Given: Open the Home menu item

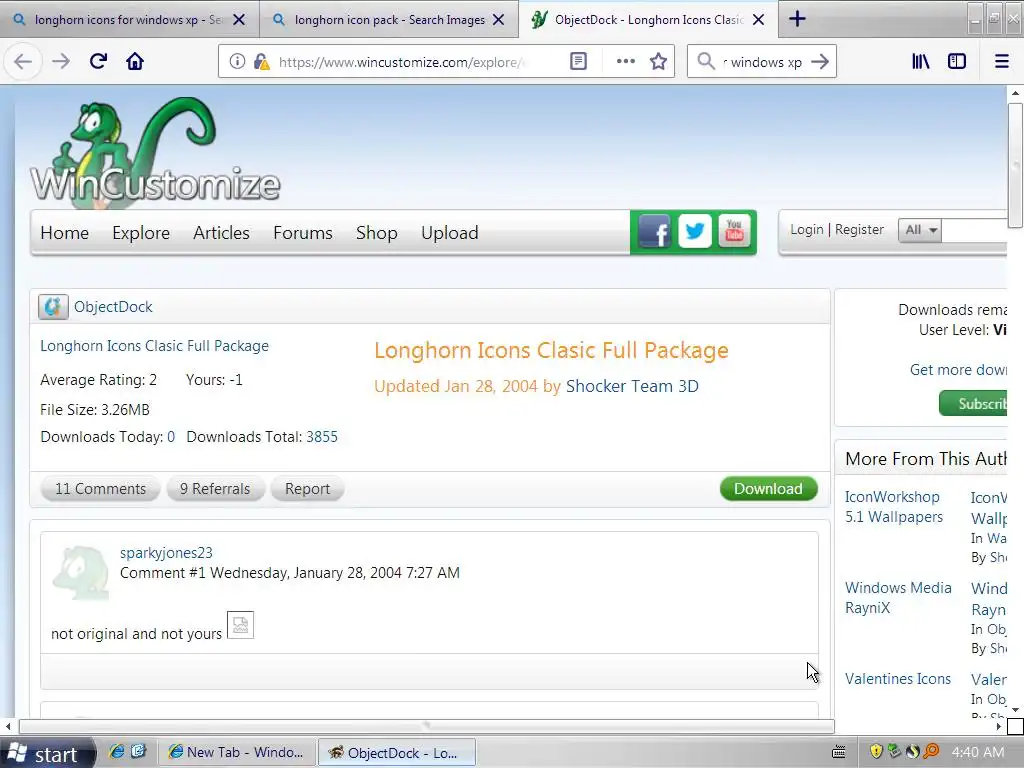Looking at the screenshot, I should pos(64,232).
